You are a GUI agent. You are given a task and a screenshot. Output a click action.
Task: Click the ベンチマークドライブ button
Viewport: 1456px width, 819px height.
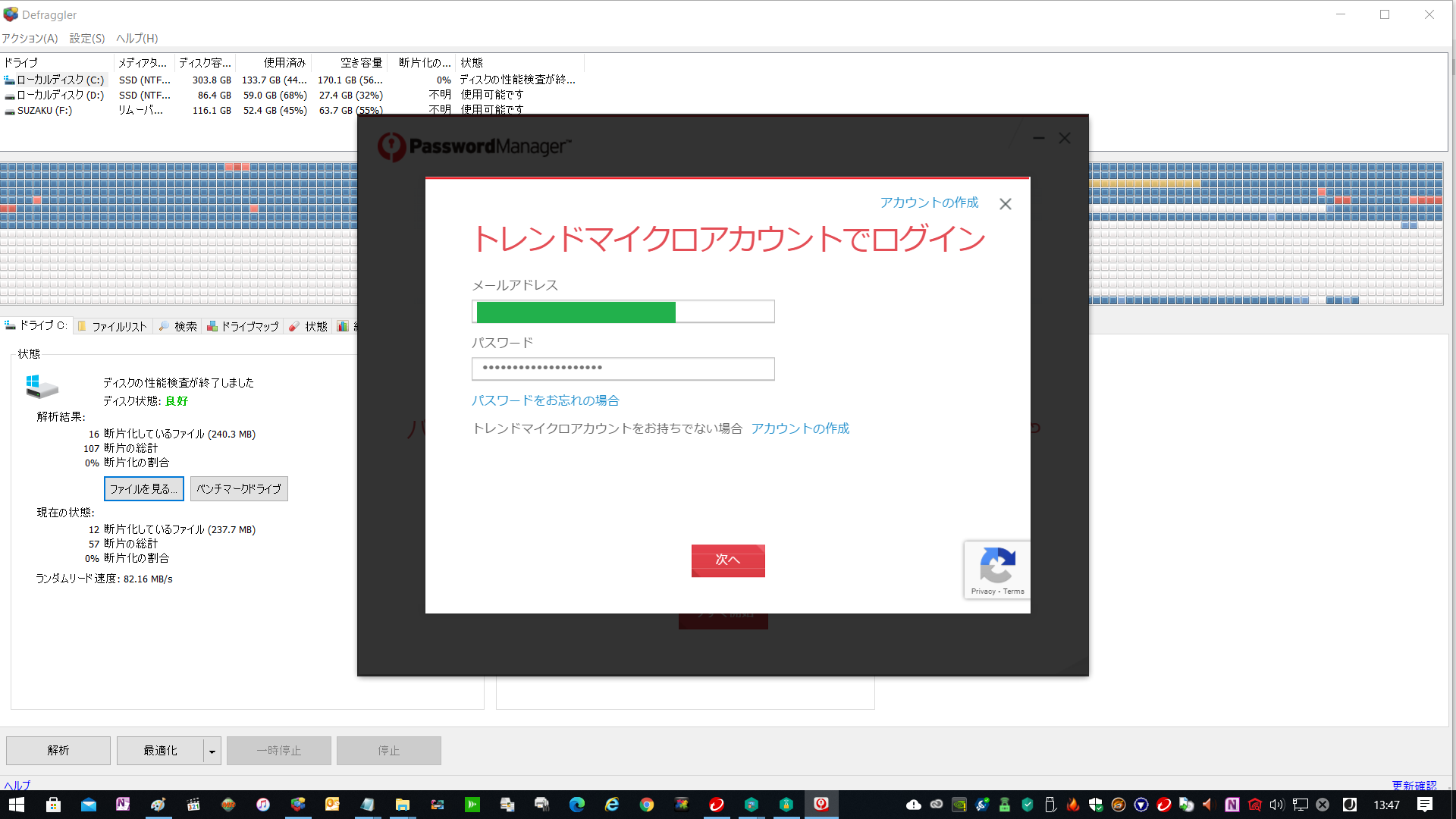(x=239, y=489)
